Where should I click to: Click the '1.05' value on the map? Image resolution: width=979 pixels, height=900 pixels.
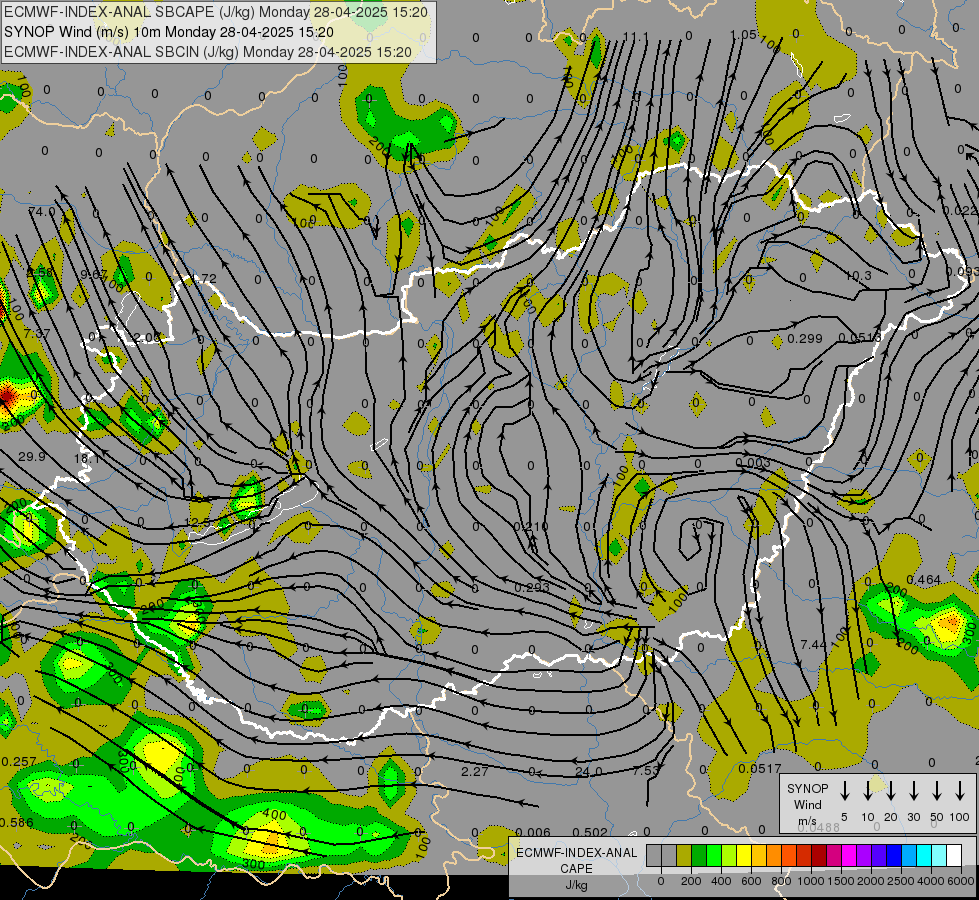click(x=744, y=35)
